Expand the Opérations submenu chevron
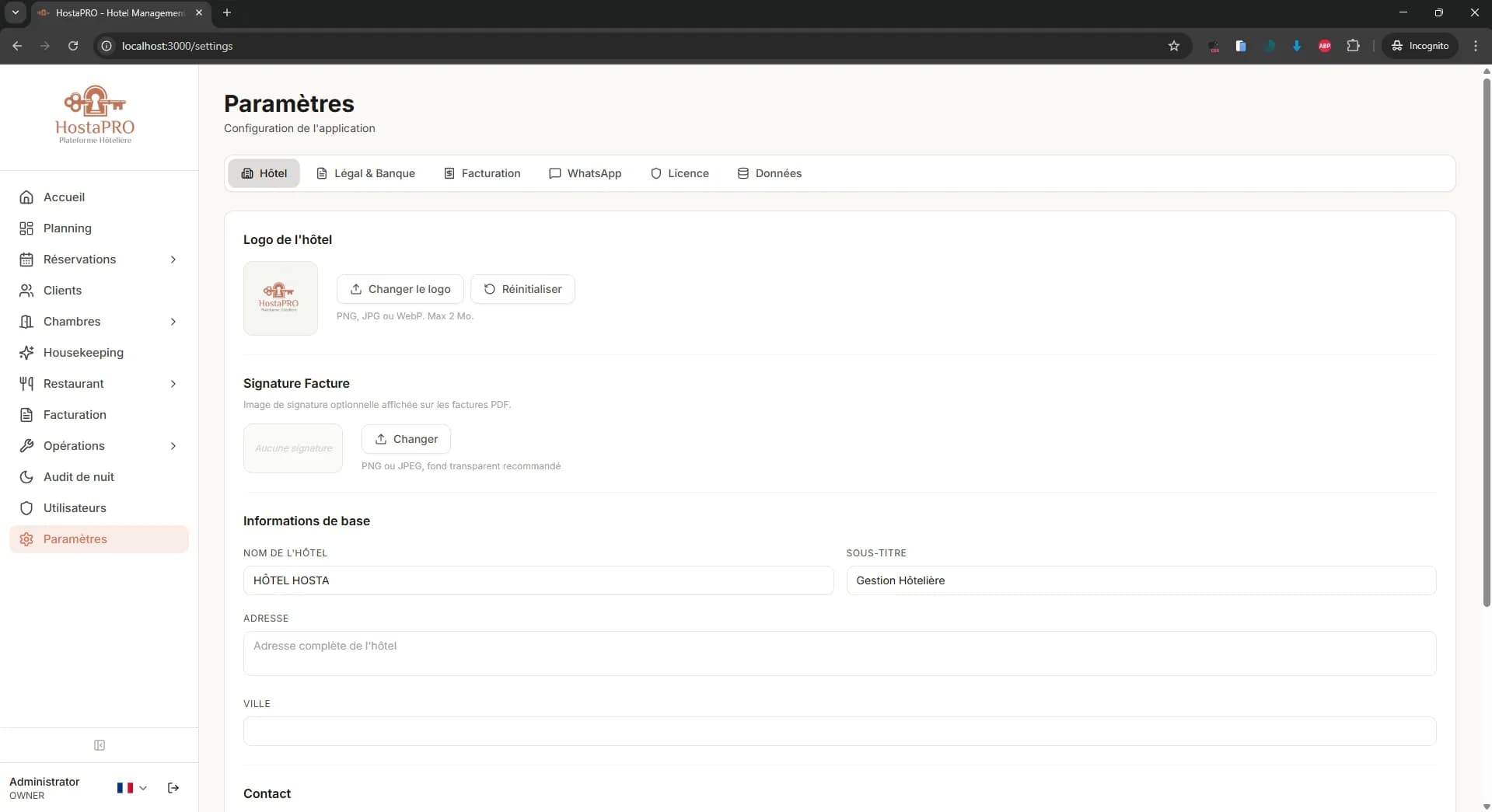The width and height of the screenshot is (1492, 812). 173,446
